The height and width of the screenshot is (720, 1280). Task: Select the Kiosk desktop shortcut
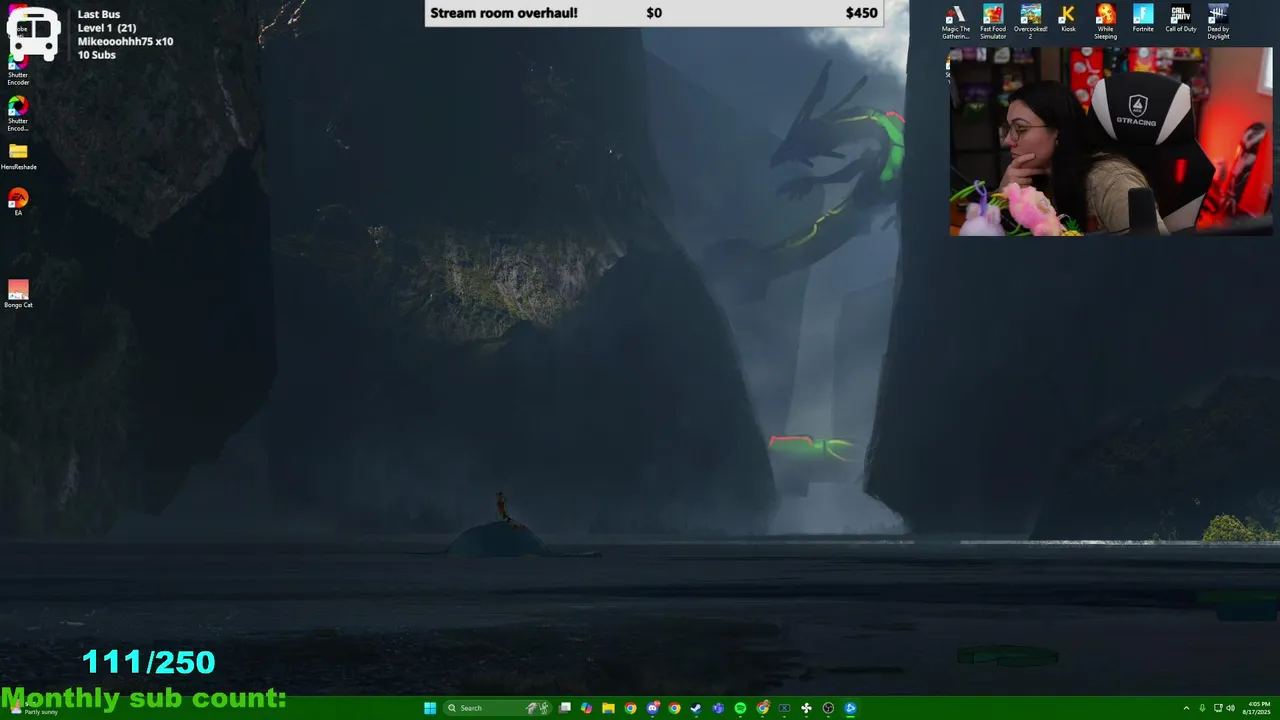[1068, 19]
